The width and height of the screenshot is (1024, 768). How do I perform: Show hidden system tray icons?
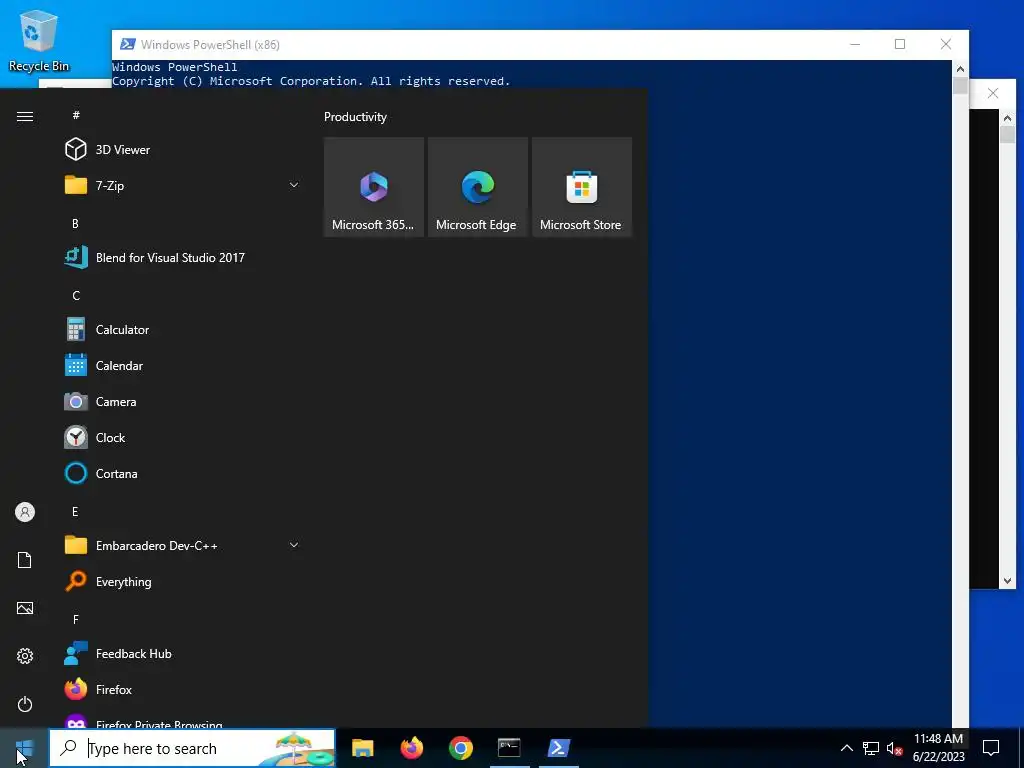tap(846, 748)
